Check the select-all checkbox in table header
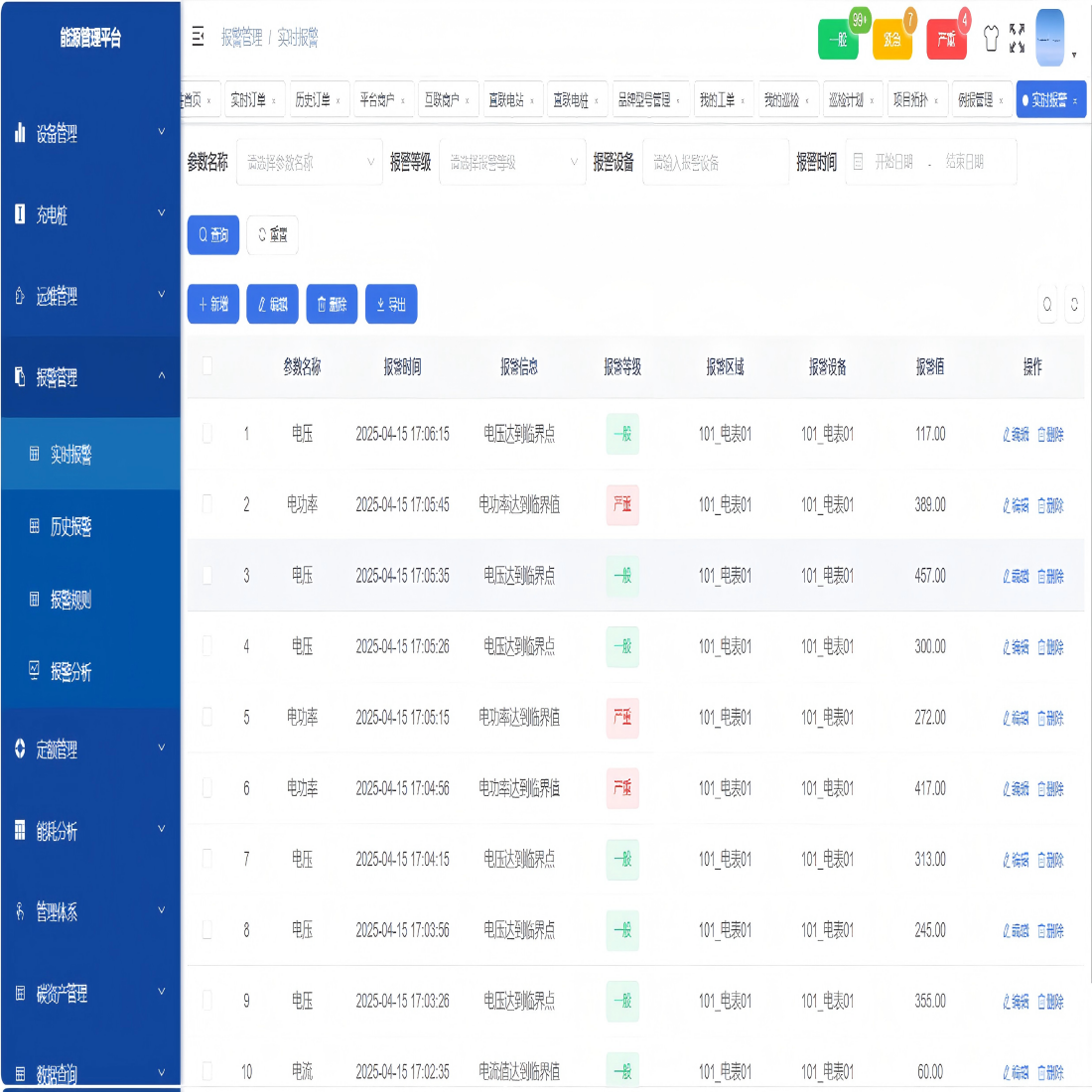The height and width of the screenshot is (1092, 1092). pos(207,366)
